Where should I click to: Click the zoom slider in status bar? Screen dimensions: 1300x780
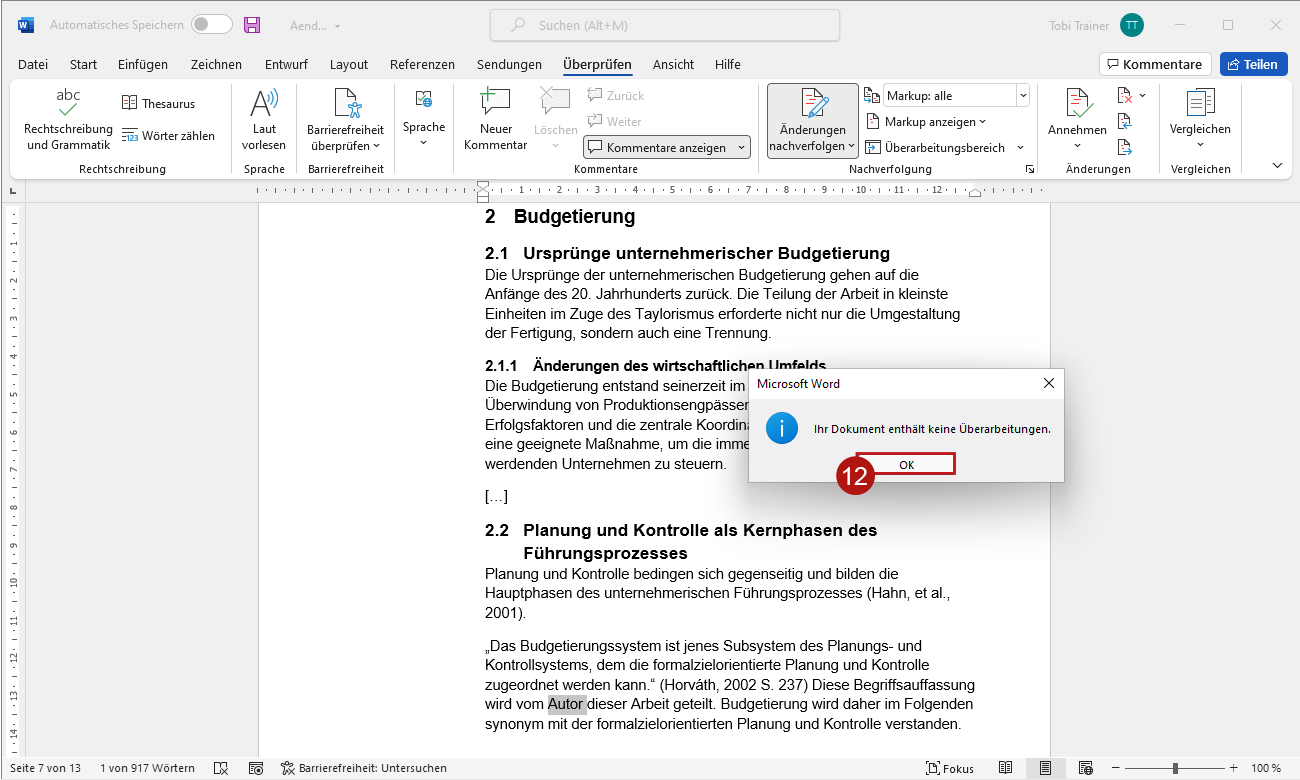click(1175, 768)
